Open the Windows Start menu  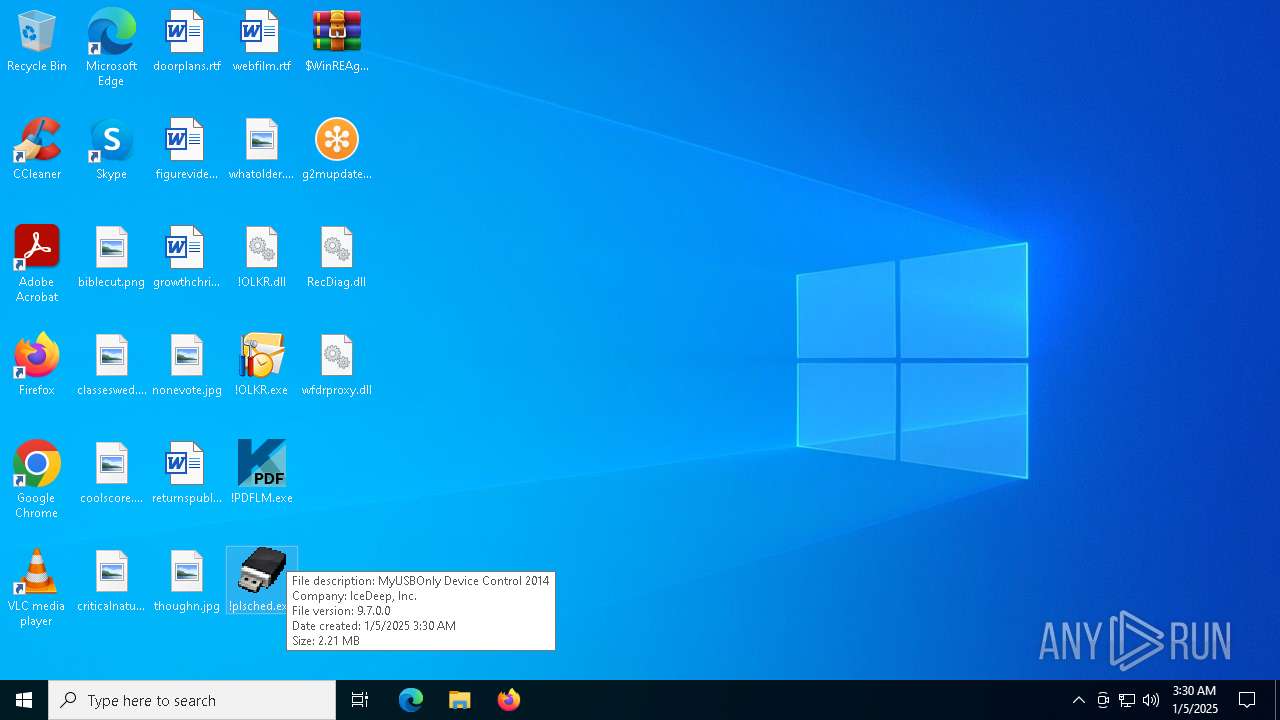click(24, 700)
